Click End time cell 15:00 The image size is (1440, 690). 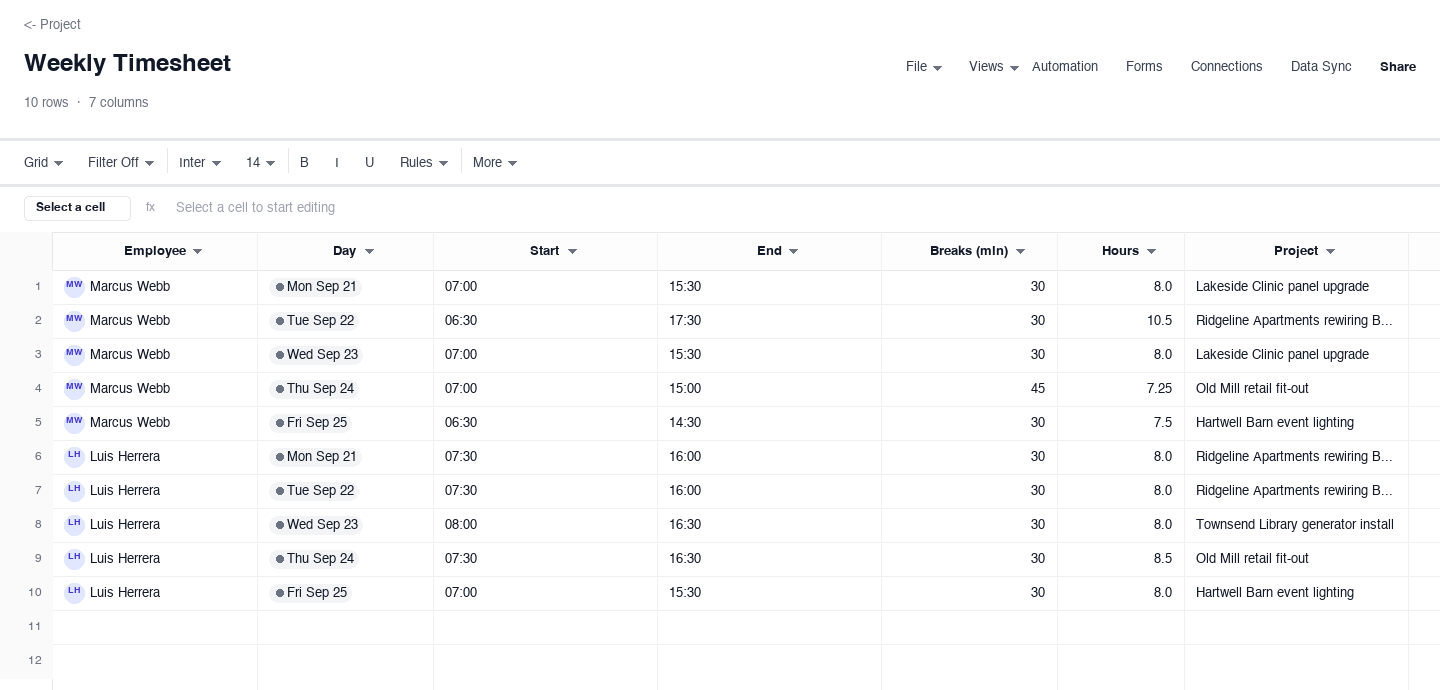(769, 389)
